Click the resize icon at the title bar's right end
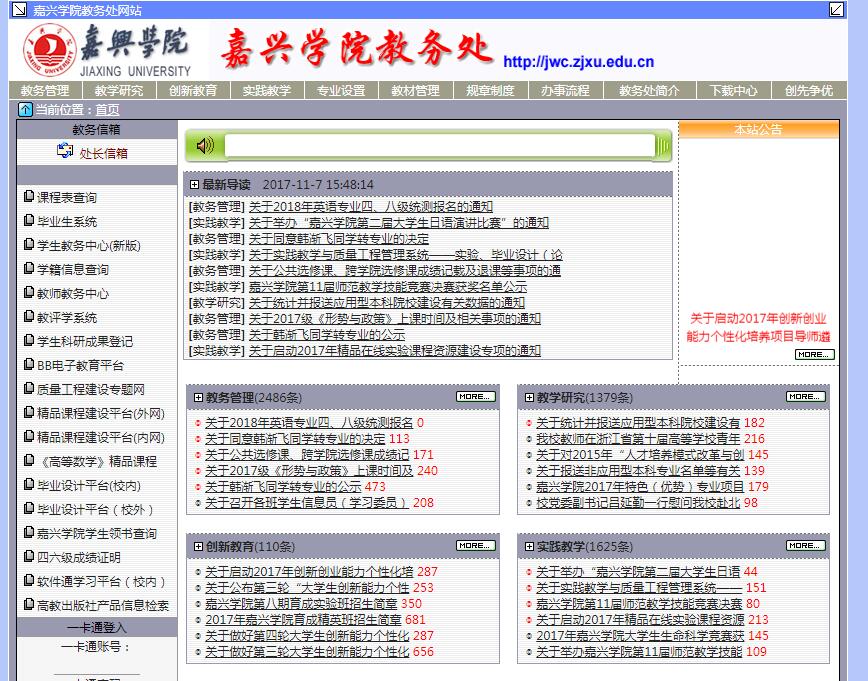The width and height of the screenshot is (868, 681). coord(836,9)
